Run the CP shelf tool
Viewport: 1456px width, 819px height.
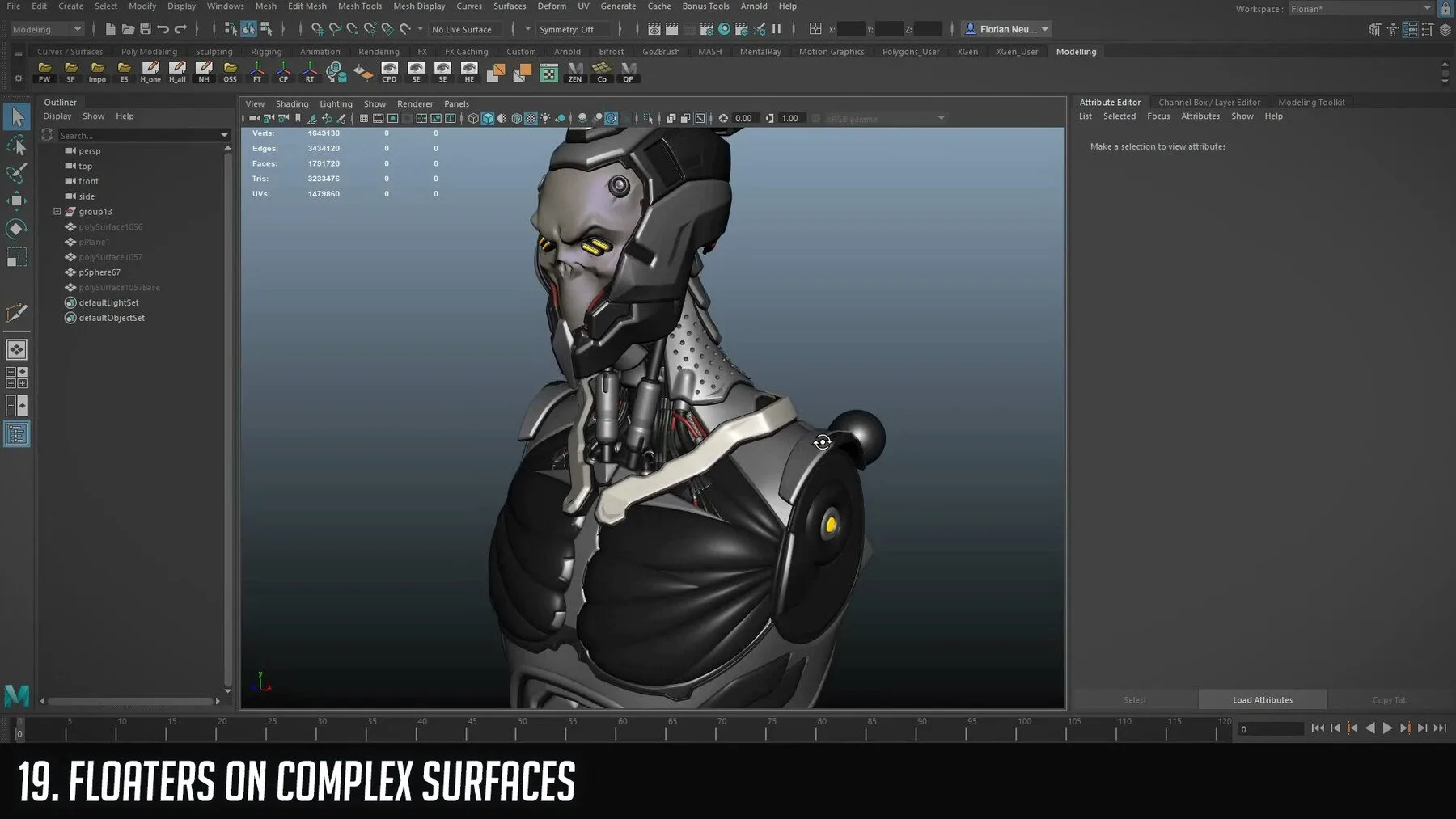283,72
